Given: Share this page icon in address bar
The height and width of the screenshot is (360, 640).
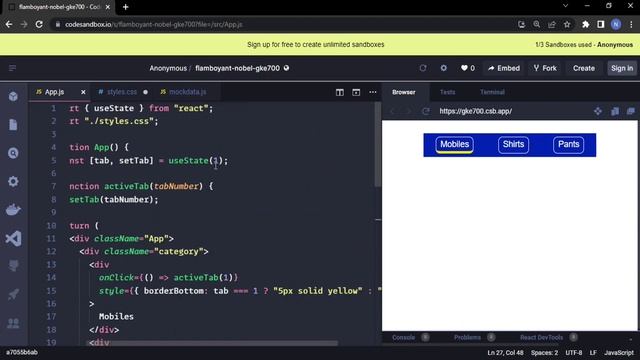Looking at the screenshot, I should coord(552,24).
